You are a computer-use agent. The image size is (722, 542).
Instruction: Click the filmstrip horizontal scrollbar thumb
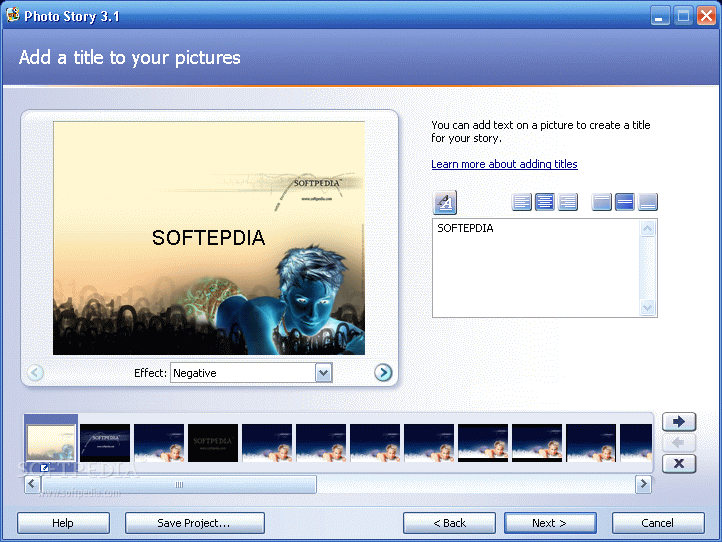(179, 484)
